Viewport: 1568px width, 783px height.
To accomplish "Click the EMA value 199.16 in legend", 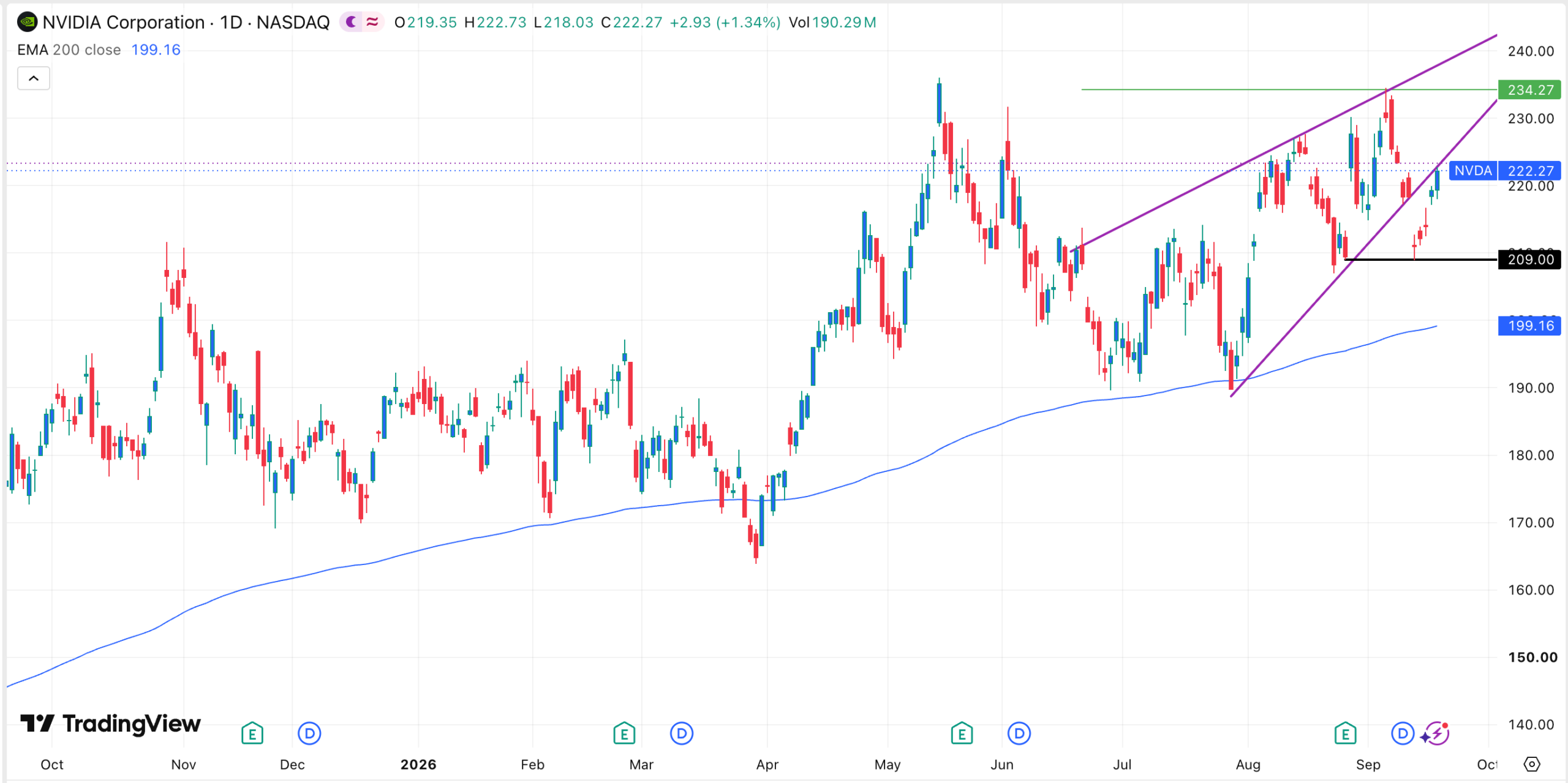I will (156, 50).
